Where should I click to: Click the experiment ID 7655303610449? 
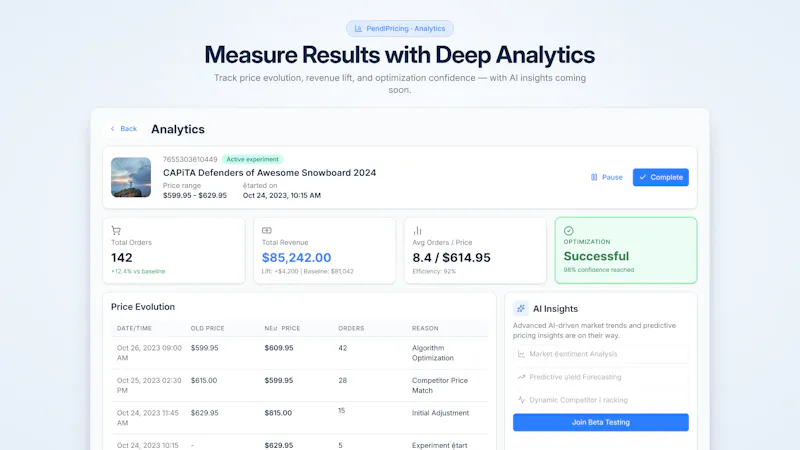tap(190, 159)
